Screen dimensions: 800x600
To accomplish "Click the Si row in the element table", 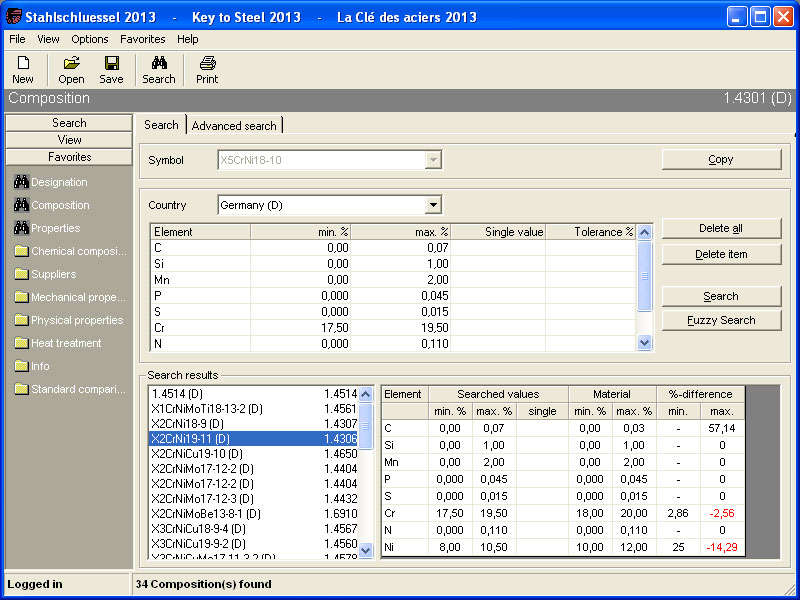I will 393,264.
